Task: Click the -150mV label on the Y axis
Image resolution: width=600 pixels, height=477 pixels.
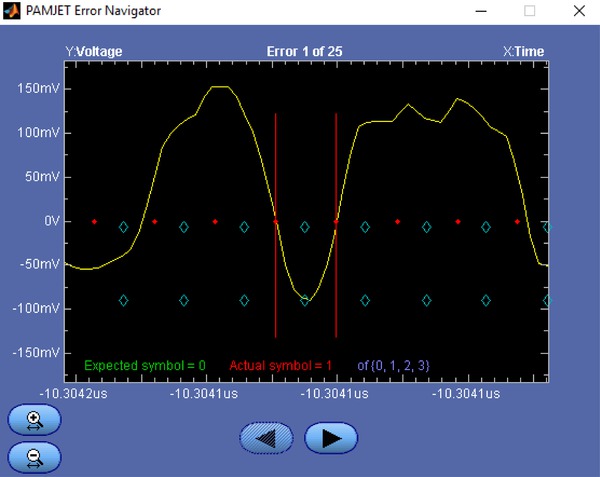Action: pos(37,353)
